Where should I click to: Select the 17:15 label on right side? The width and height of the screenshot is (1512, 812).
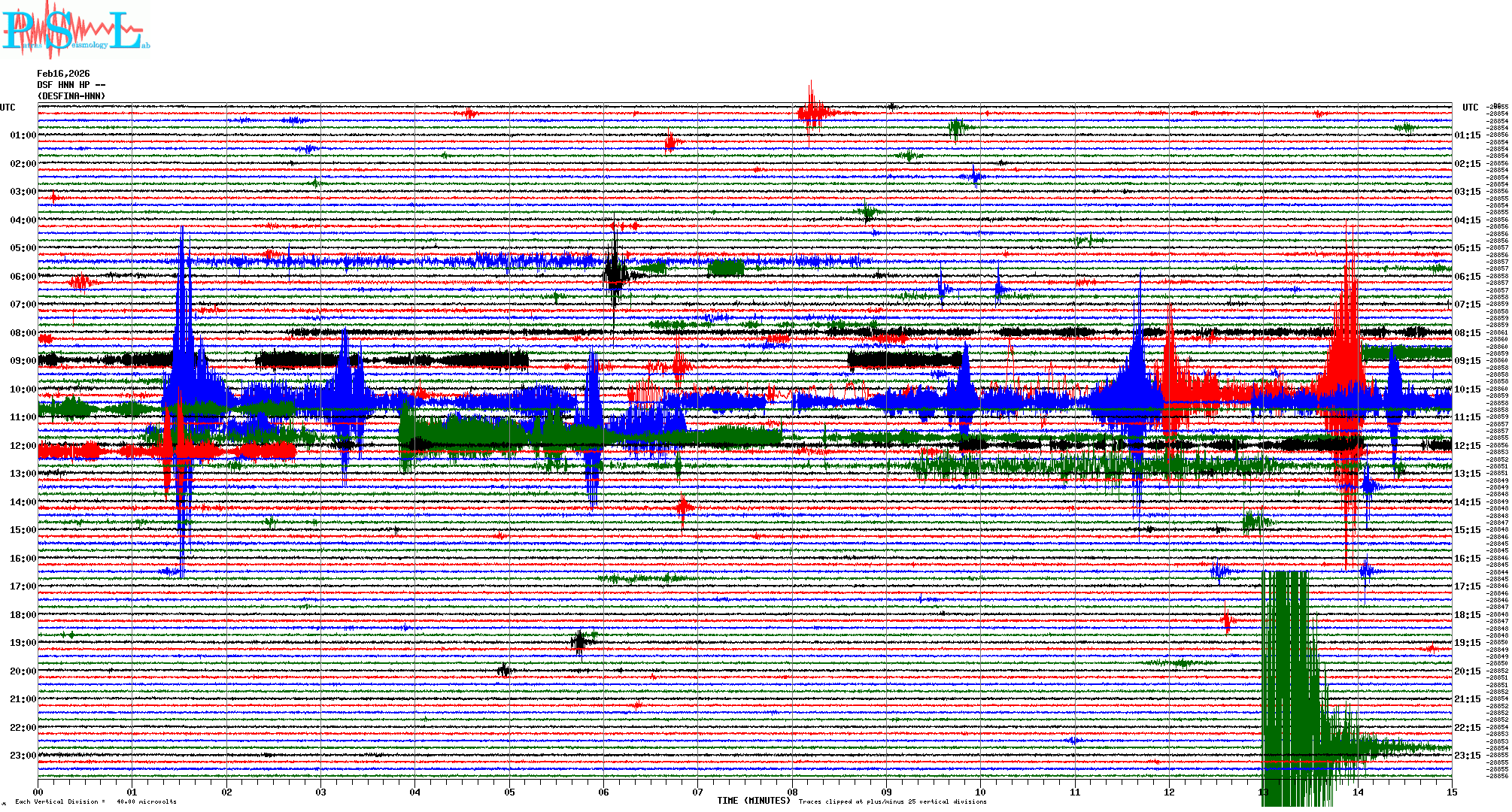pyautogui.click(x=1467, y=586)
